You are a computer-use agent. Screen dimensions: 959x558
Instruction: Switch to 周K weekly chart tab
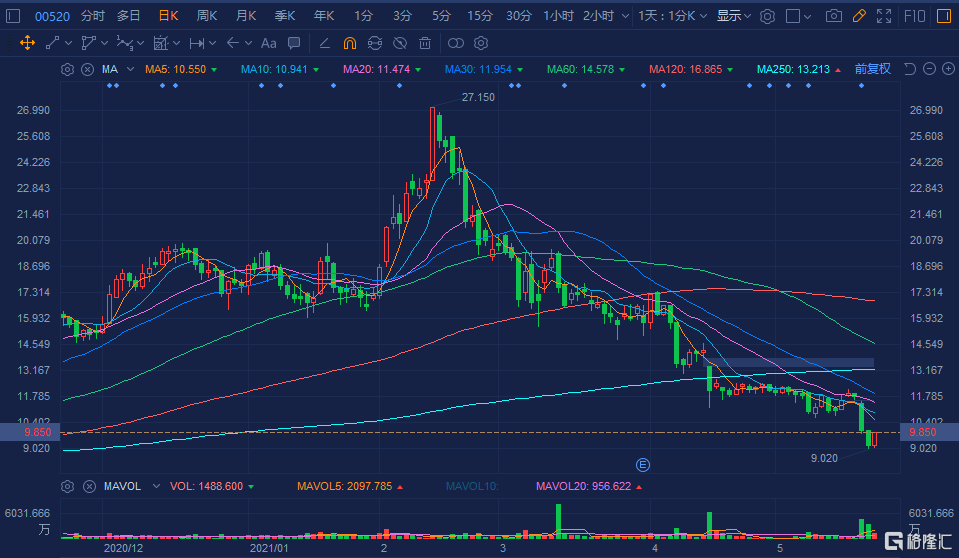[x=207, y=16]
